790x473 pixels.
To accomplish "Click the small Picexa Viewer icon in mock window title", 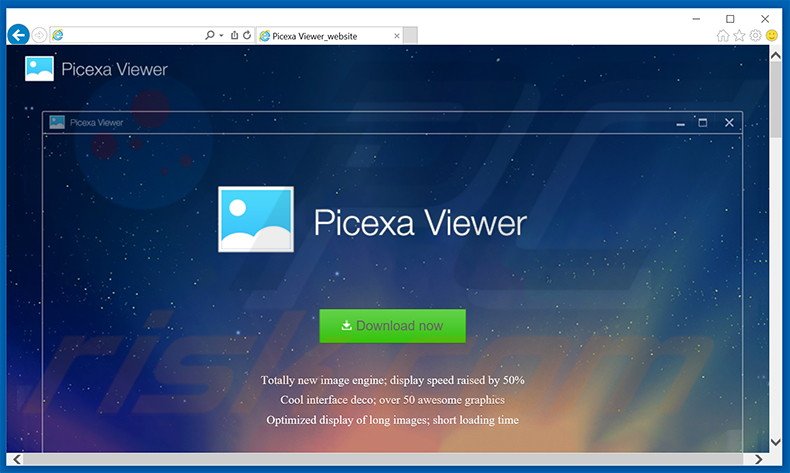I will pos(57,122).
